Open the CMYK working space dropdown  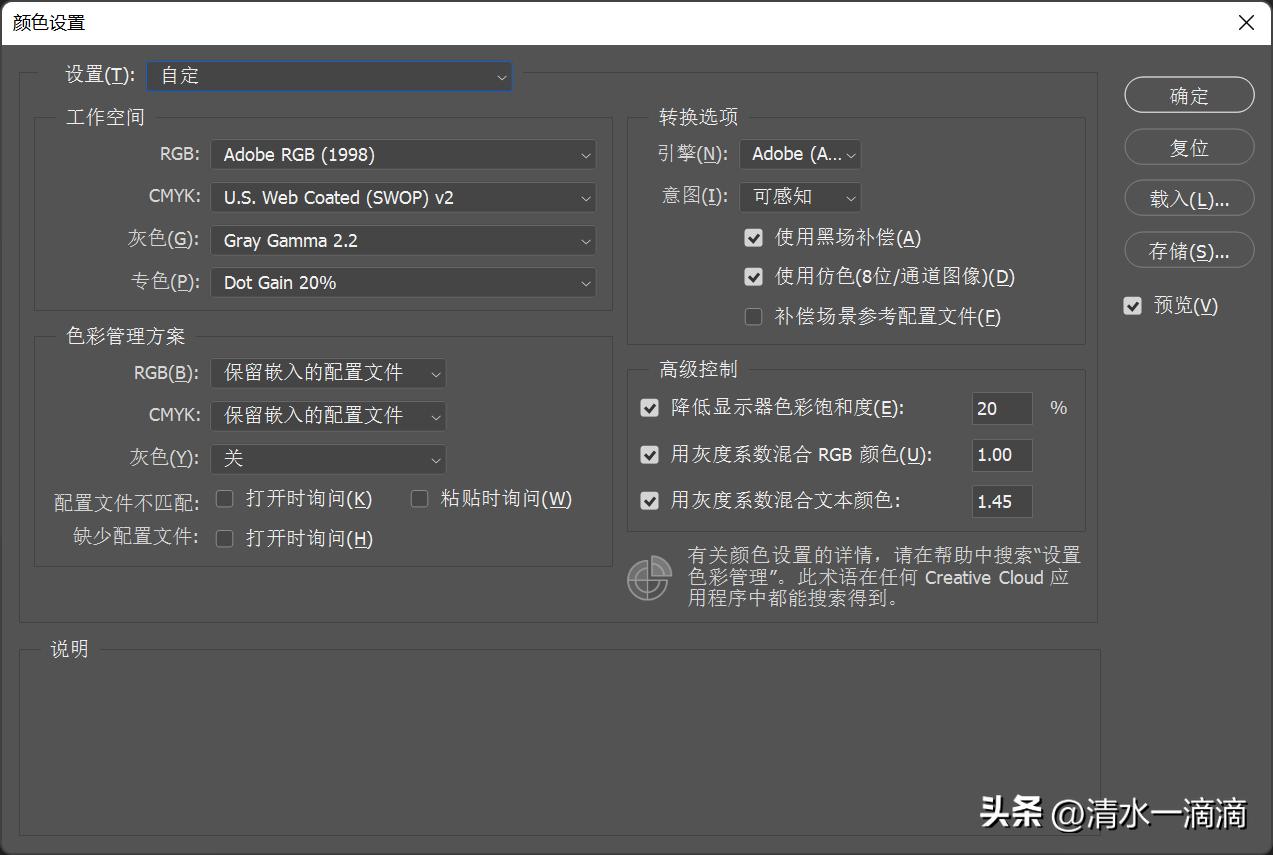tap(402, 198)
